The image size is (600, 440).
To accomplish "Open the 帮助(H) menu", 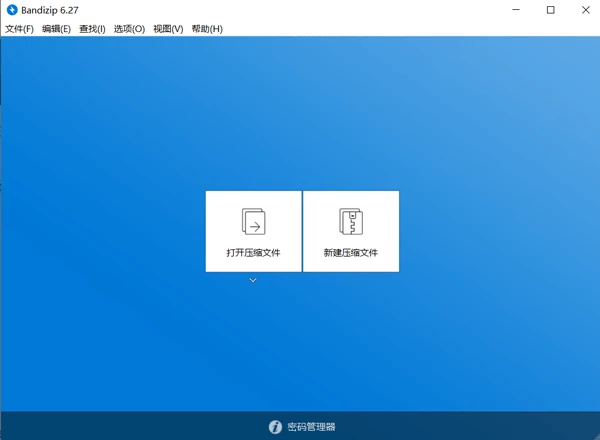I will point(207,29).
